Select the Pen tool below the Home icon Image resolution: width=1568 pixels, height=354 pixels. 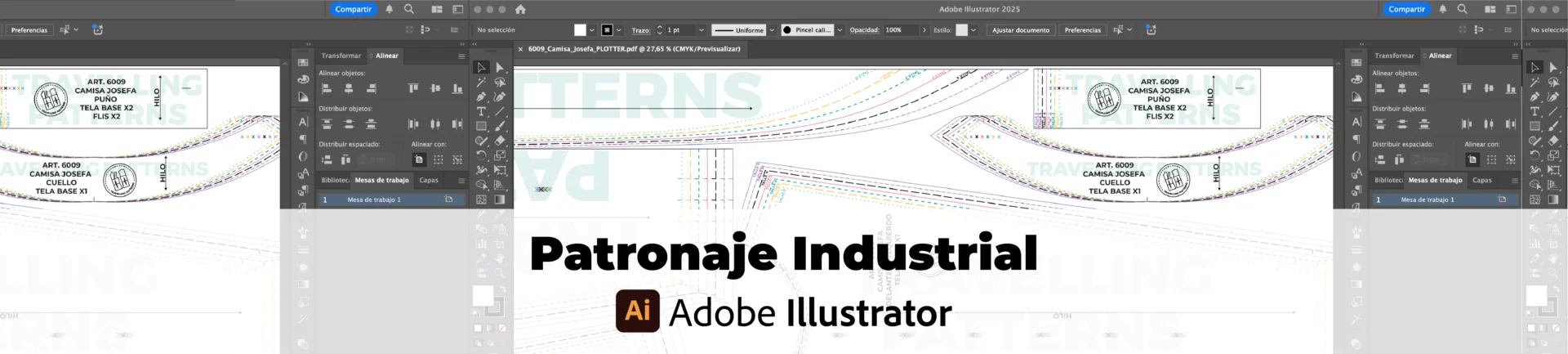click(x=481, y=97)
